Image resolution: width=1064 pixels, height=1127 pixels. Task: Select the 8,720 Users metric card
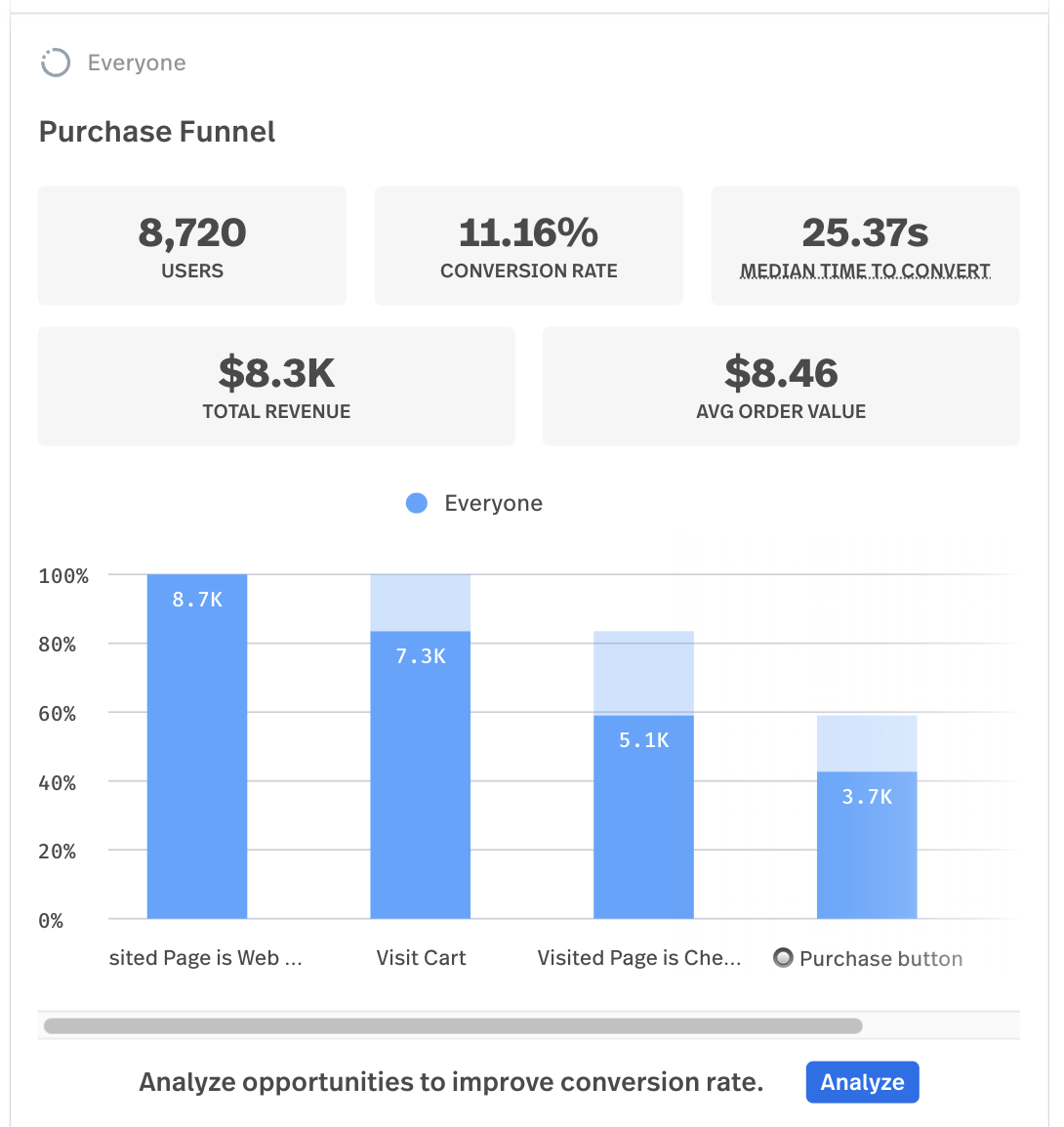pyautogui.click(x=192, y=245)
